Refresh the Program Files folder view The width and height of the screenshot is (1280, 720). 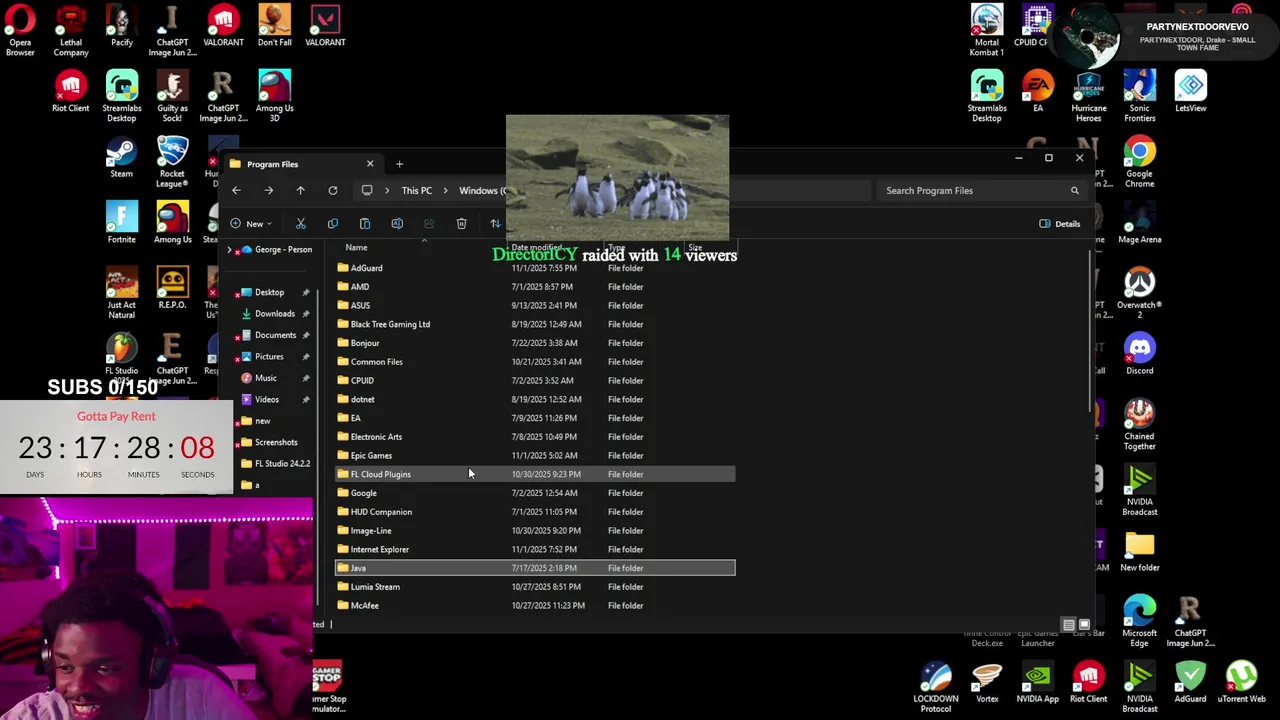(332, 191)
